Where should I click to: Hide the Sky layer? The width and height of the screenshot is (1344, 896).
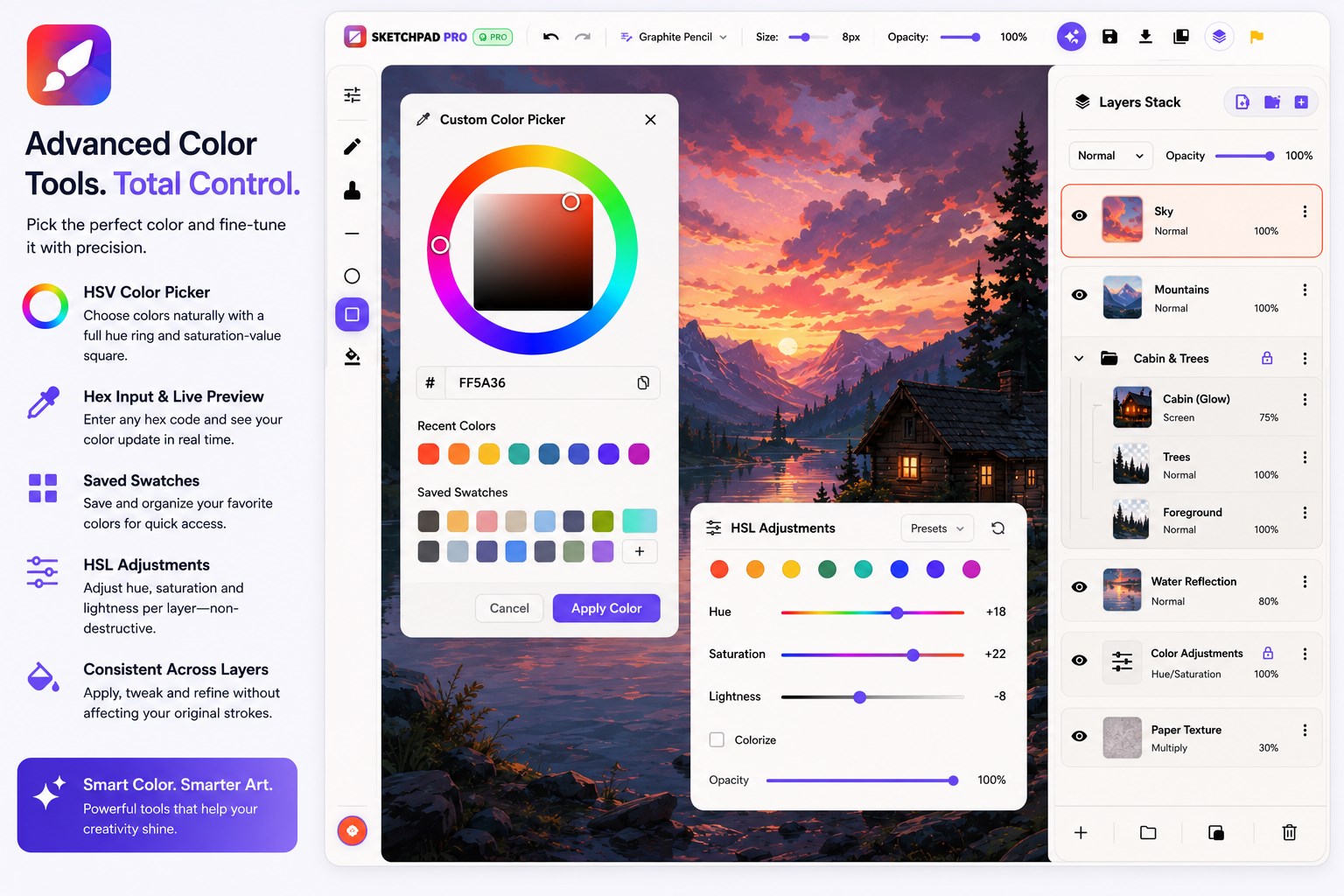1080,215
